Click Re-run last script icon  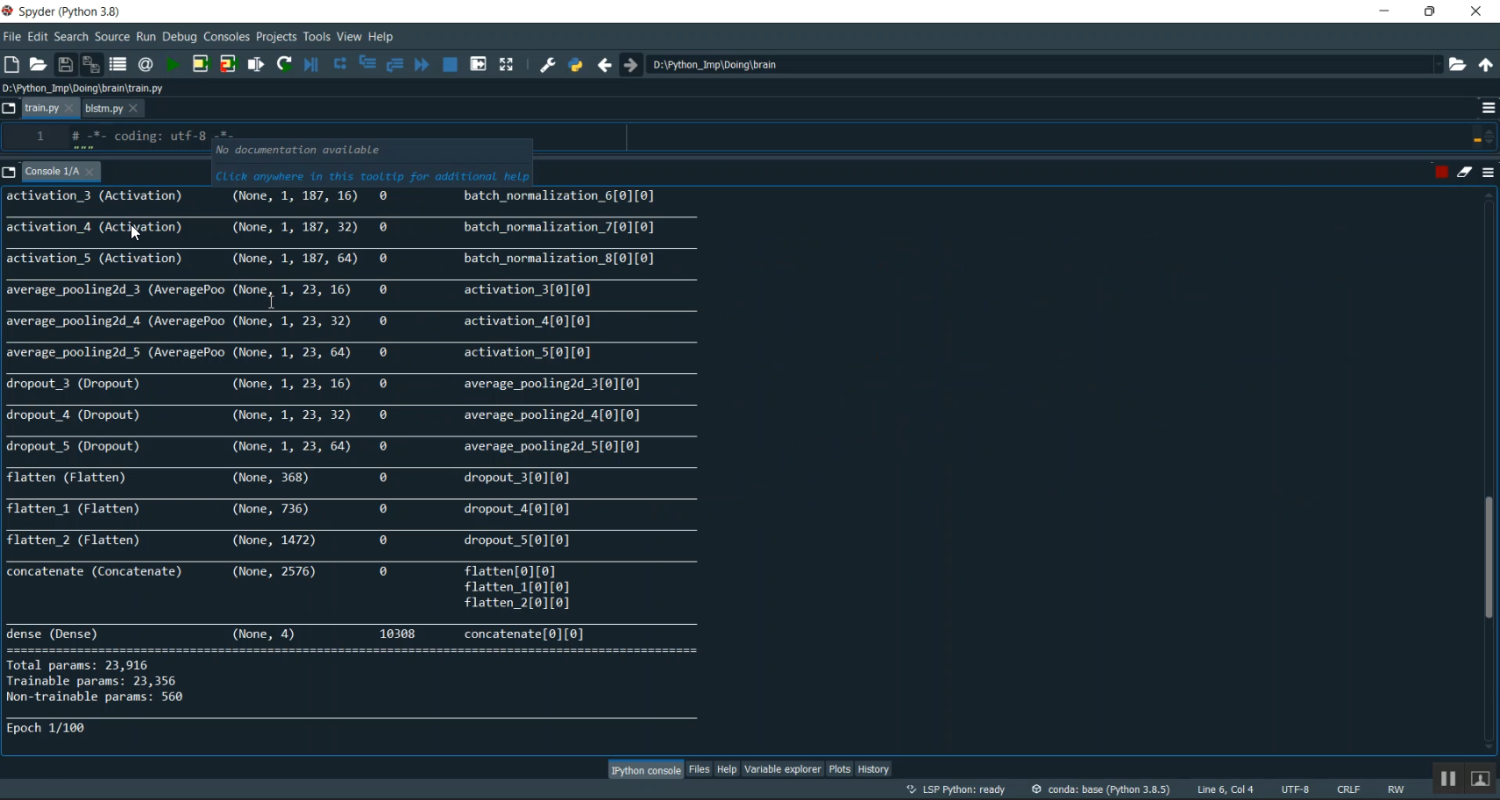pos(284,65)
